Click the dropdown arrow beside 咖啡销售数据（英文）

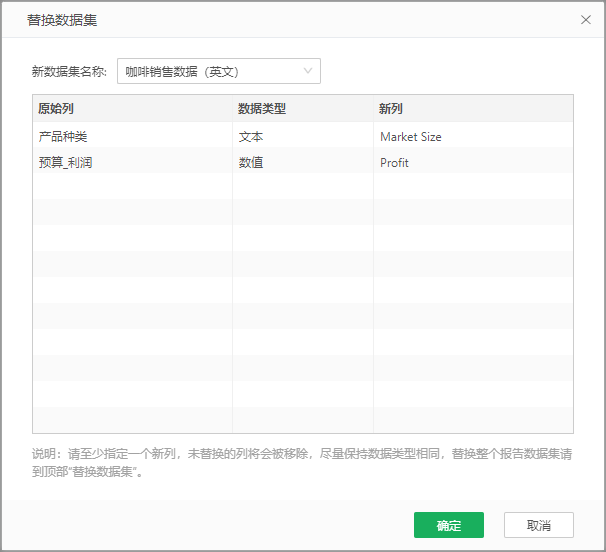[x=308, y=71]
